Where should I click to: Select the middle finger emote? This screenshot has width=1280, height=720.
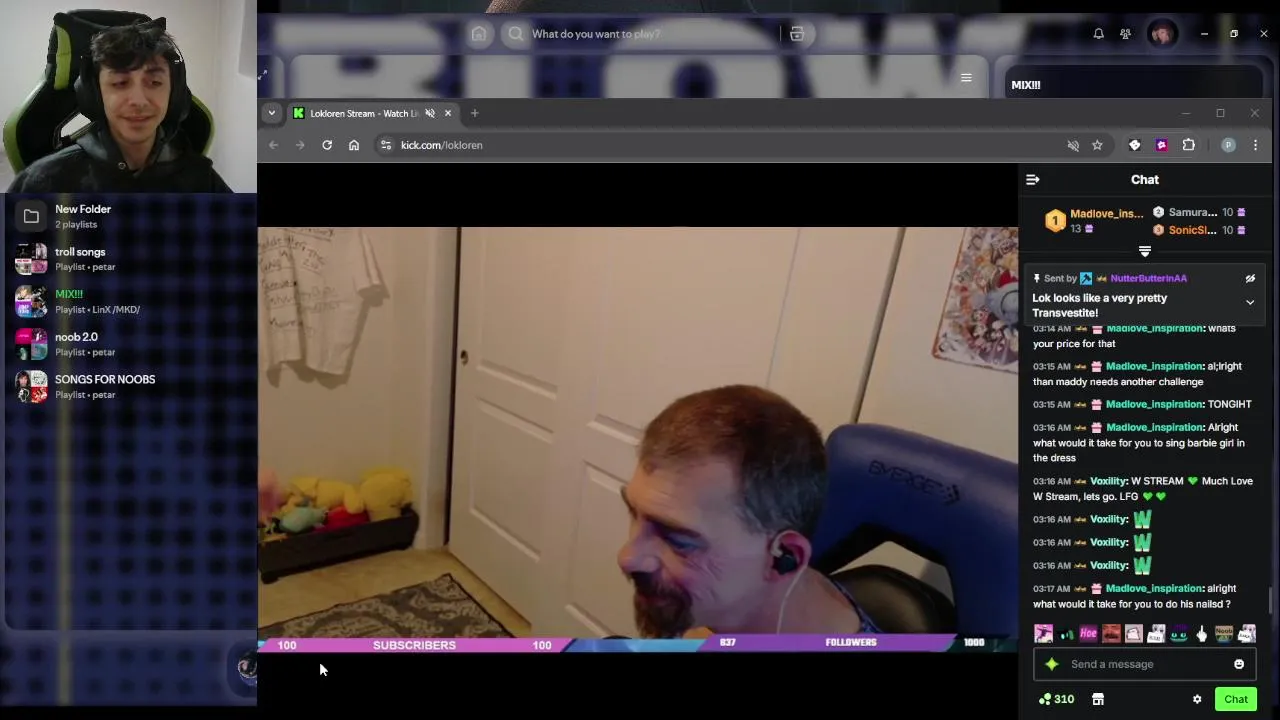[1202, 634]
